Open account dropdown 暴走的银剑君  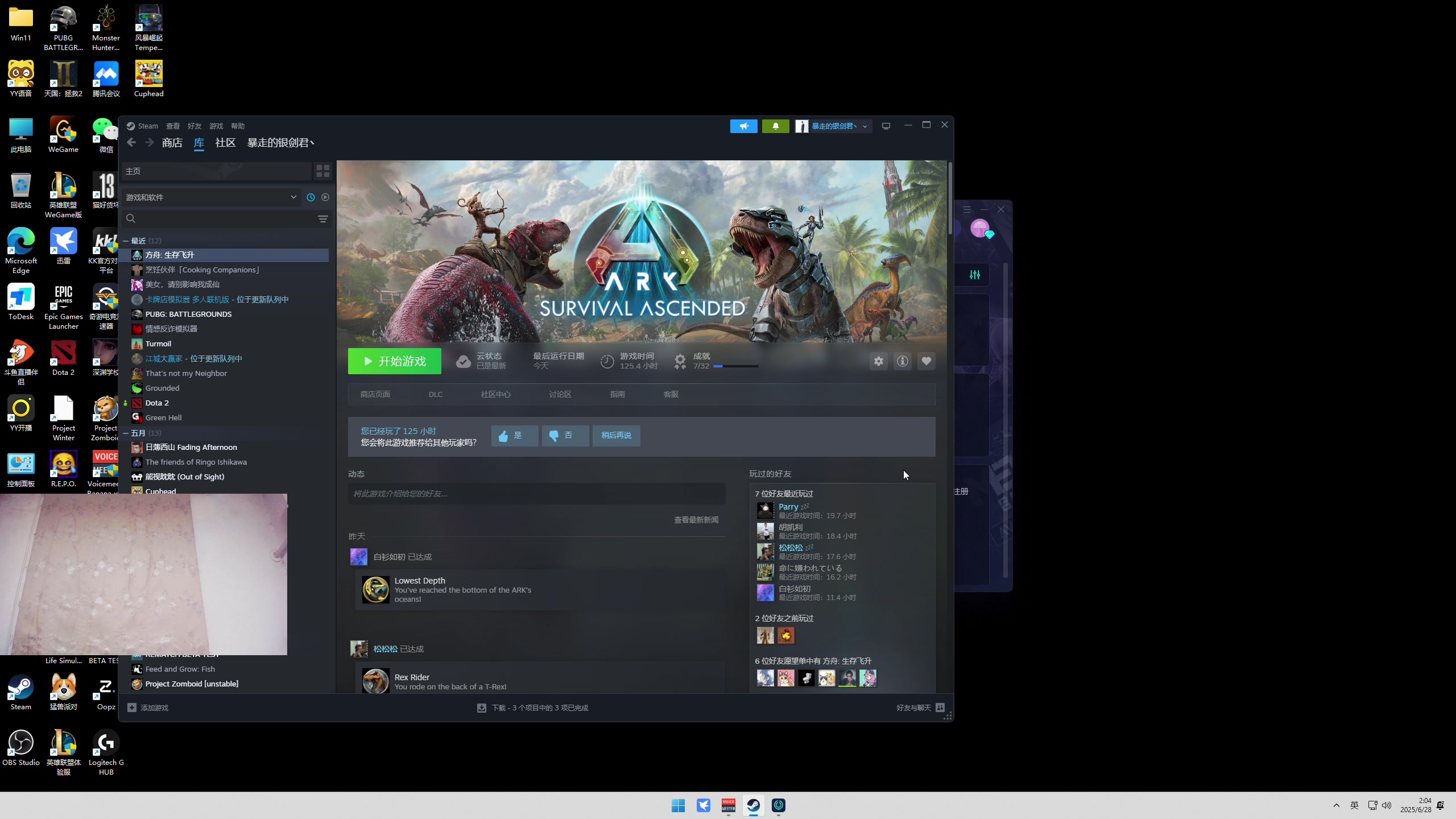click(x=834, y=126)
